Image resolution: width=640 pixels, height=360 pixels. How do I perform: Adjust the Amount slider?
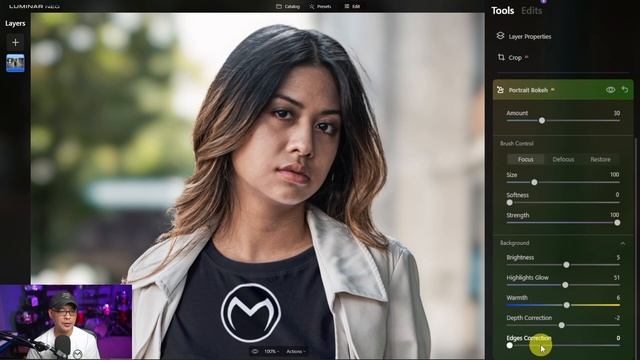click(x=542, y=121)
